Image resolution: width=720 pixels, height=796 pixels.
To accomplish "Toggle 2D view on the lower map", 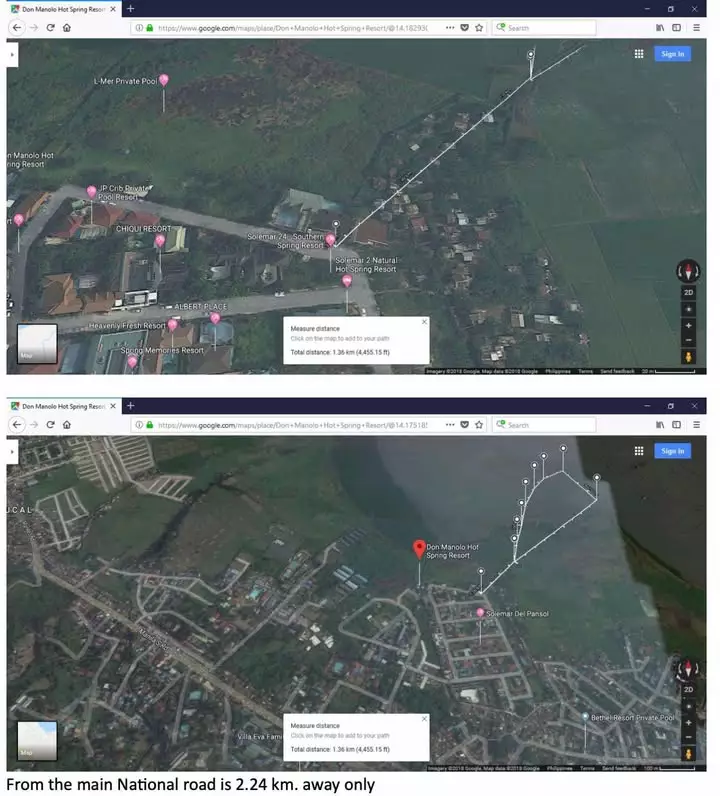I will click(689, 689).
